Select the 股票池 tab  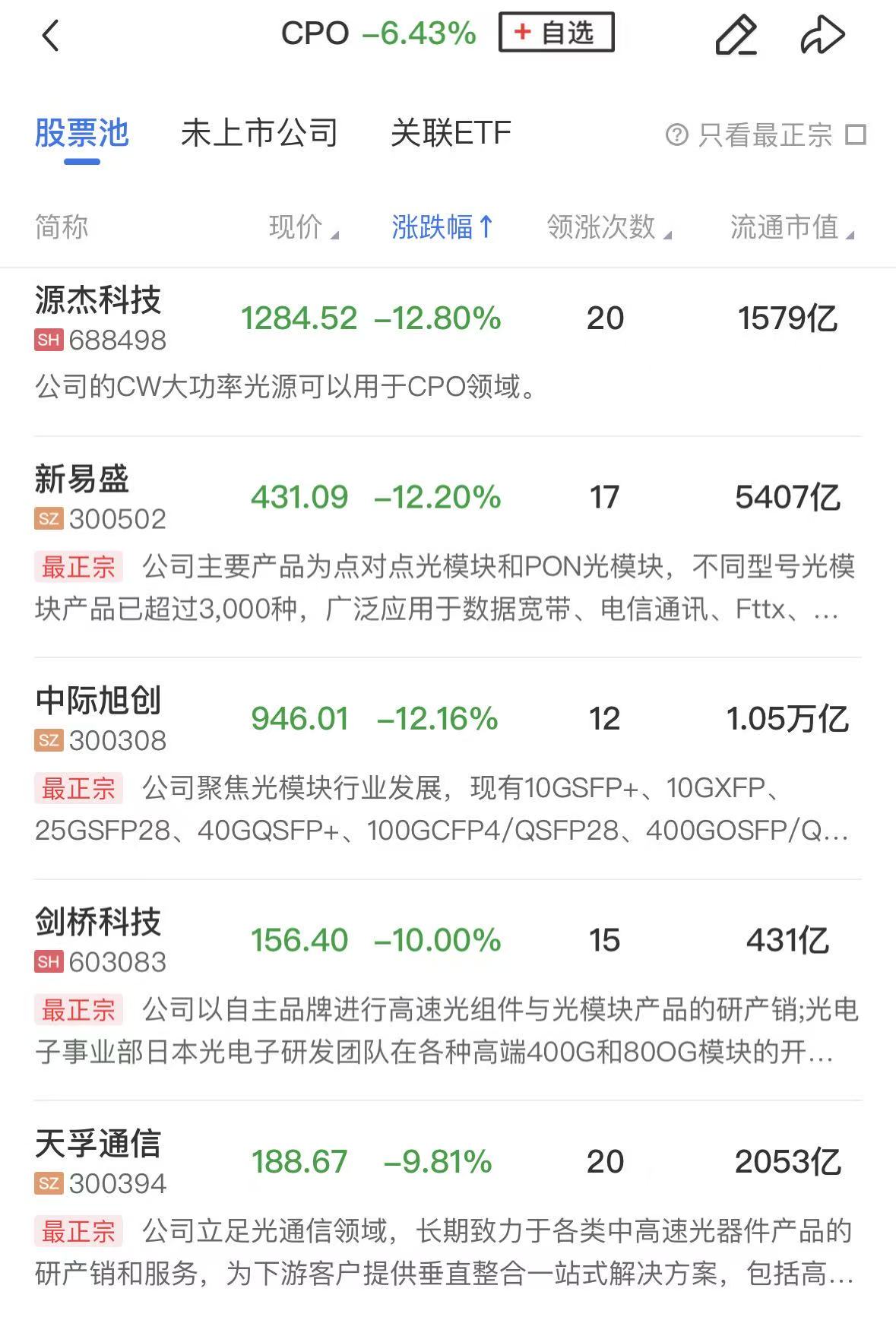click(81, 133)
